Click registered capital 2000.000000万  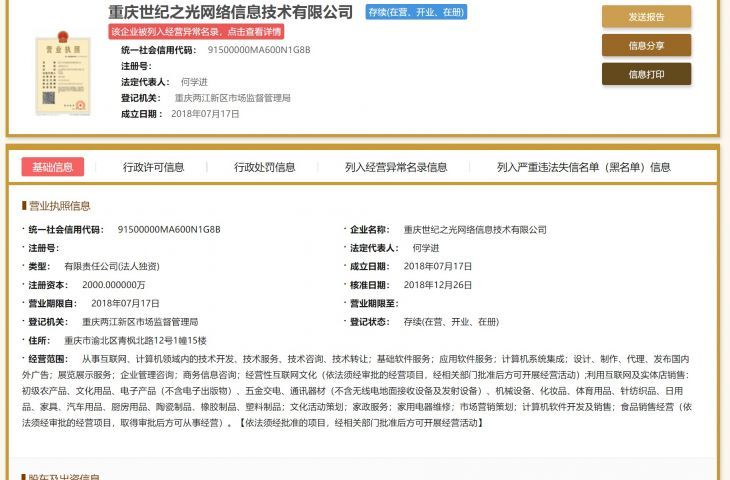tap(114, 285)
